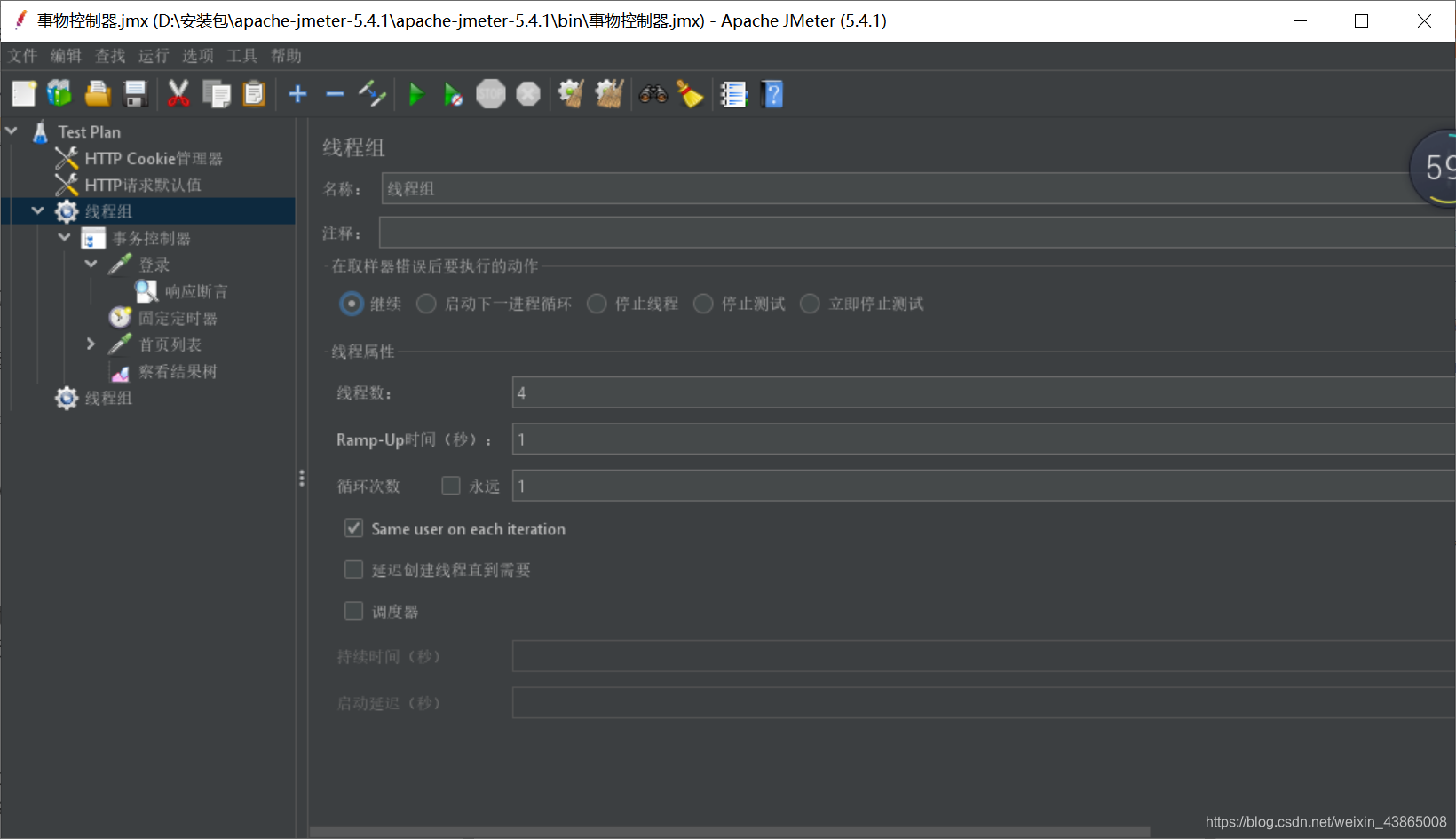Image resolution: width=1456 pixels, height=839 pixels.
Task: Stop the running test icon
Action: 491,94
